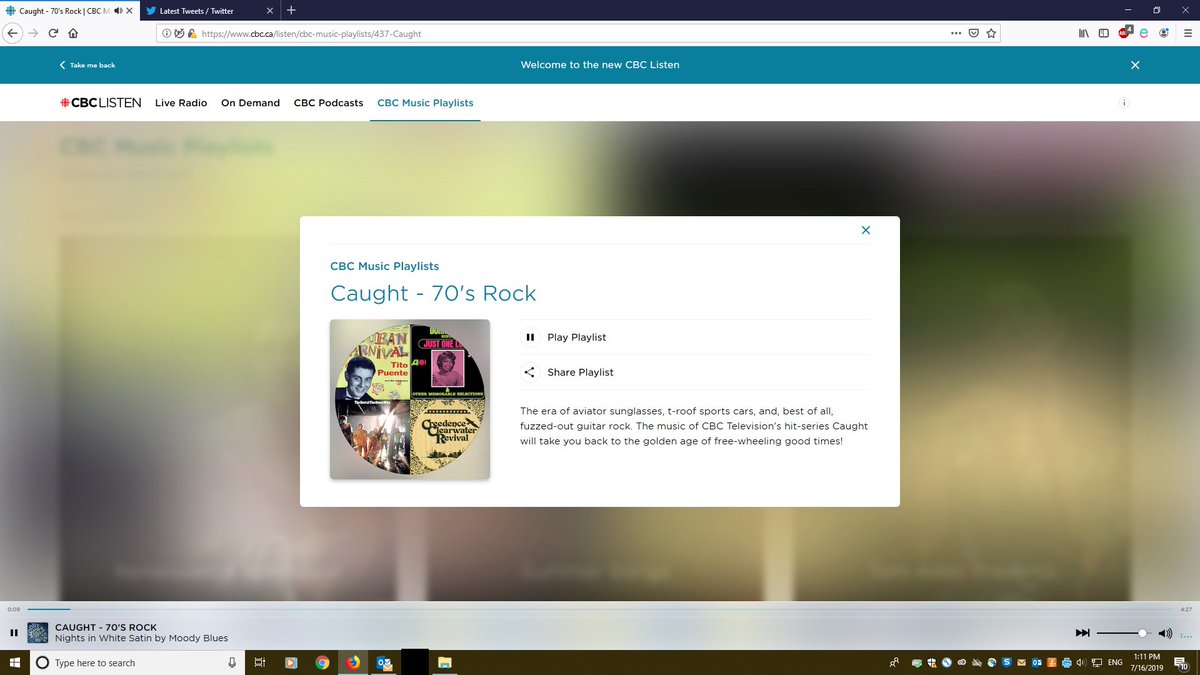Click the Take me back link
The height and width of the screenshot is (675, 1200).
point(87,65)
